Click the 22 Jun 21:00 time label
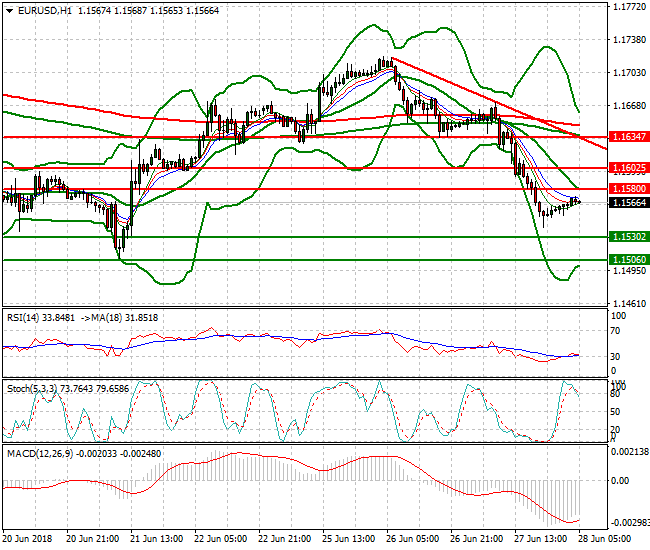650x550 pixels. coord(284,539)
